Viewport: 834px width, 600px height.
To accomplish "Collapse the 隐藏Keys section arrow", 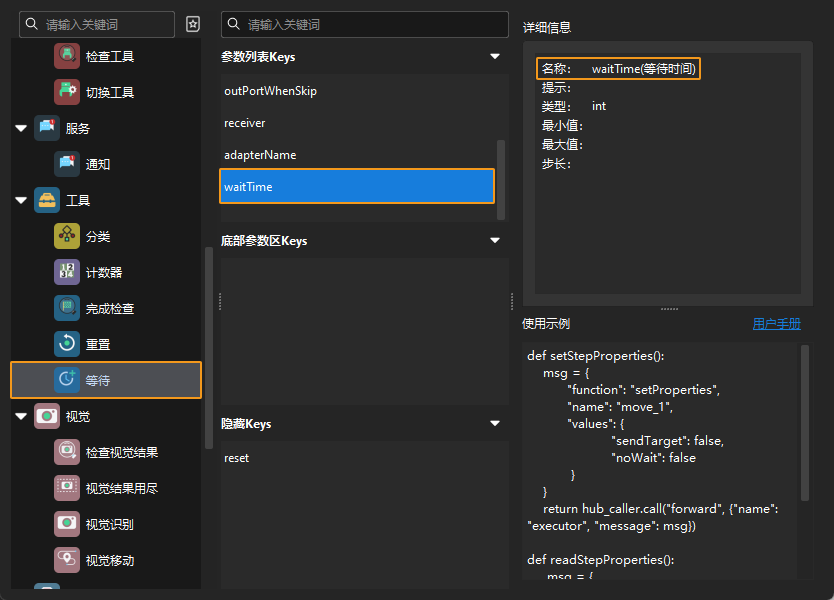I will (x=494, y=424).
